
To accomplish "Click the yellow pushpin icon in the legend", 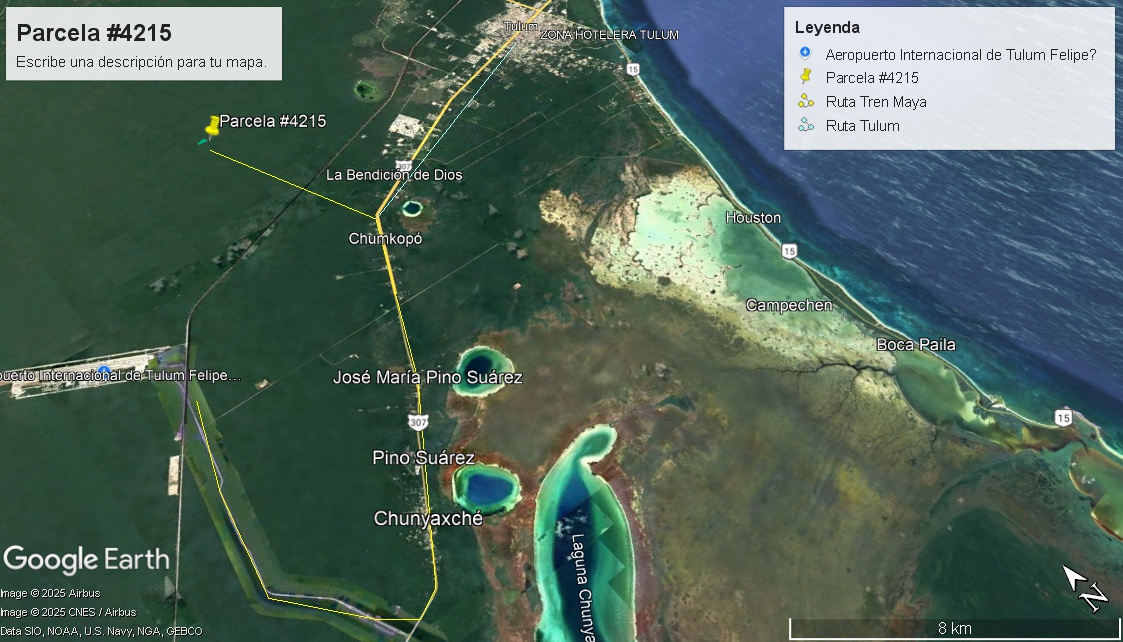I will click(805, 77).
